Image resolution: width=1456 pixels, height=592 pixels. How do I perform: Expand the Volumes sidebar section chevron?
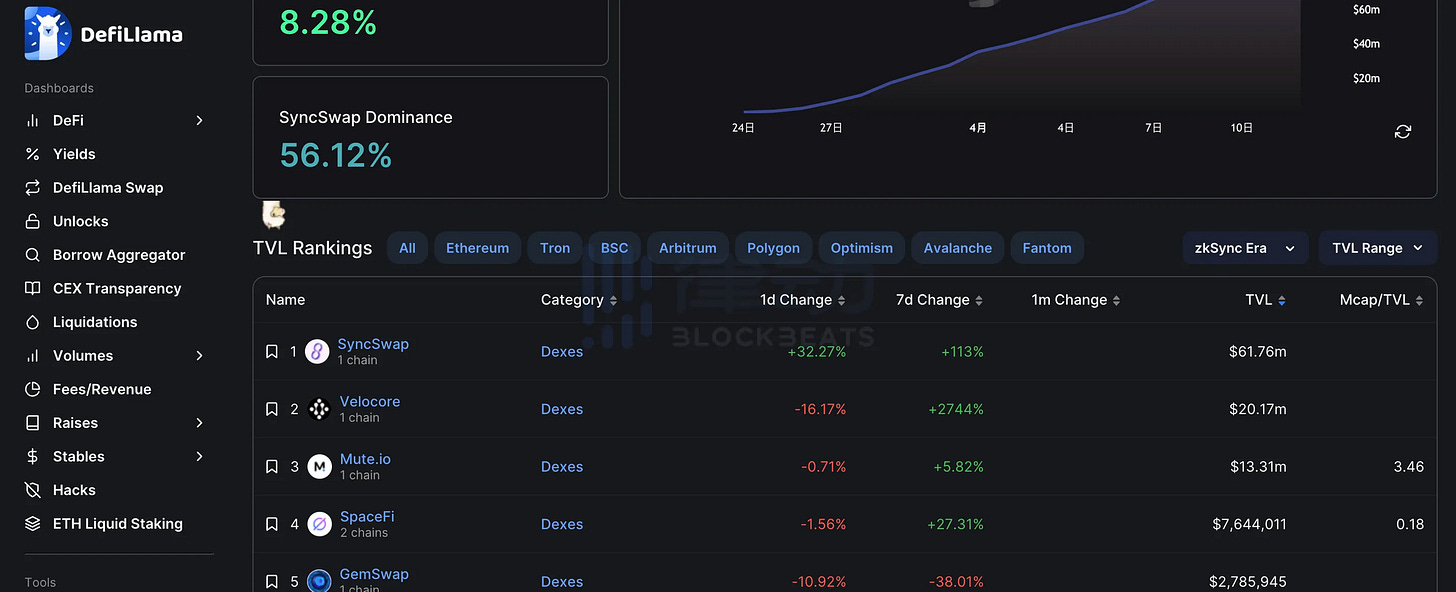pyautogui.click(x=199, y=355)
